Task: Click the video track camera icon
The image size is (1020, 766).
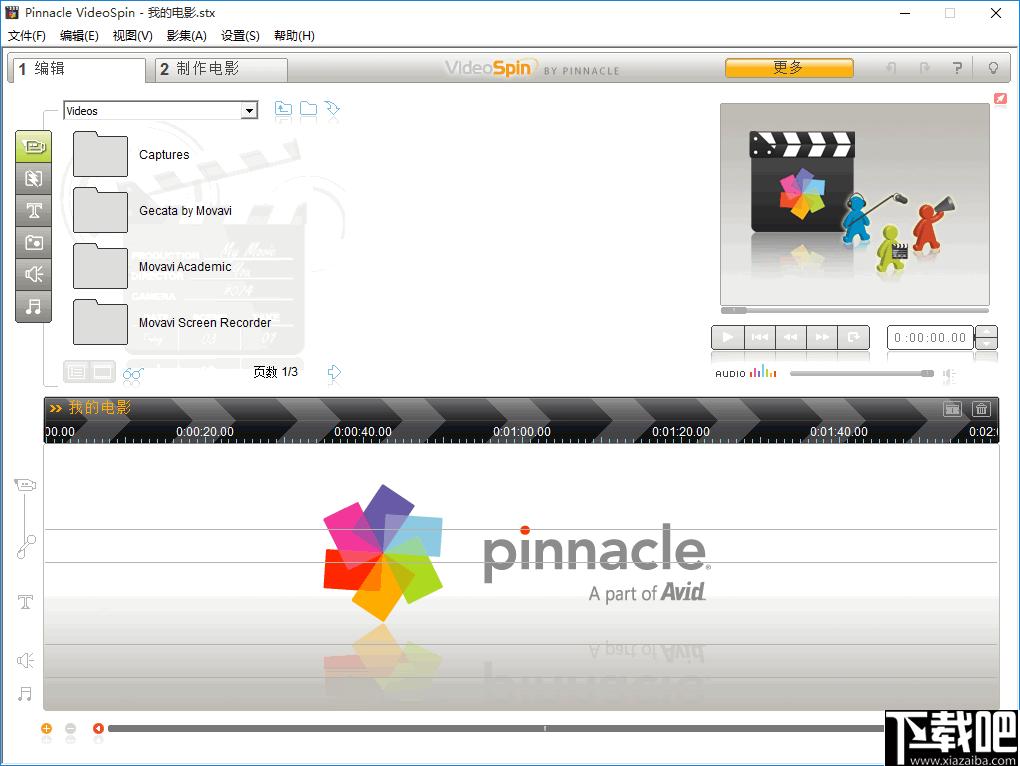Action: point(25,484)
